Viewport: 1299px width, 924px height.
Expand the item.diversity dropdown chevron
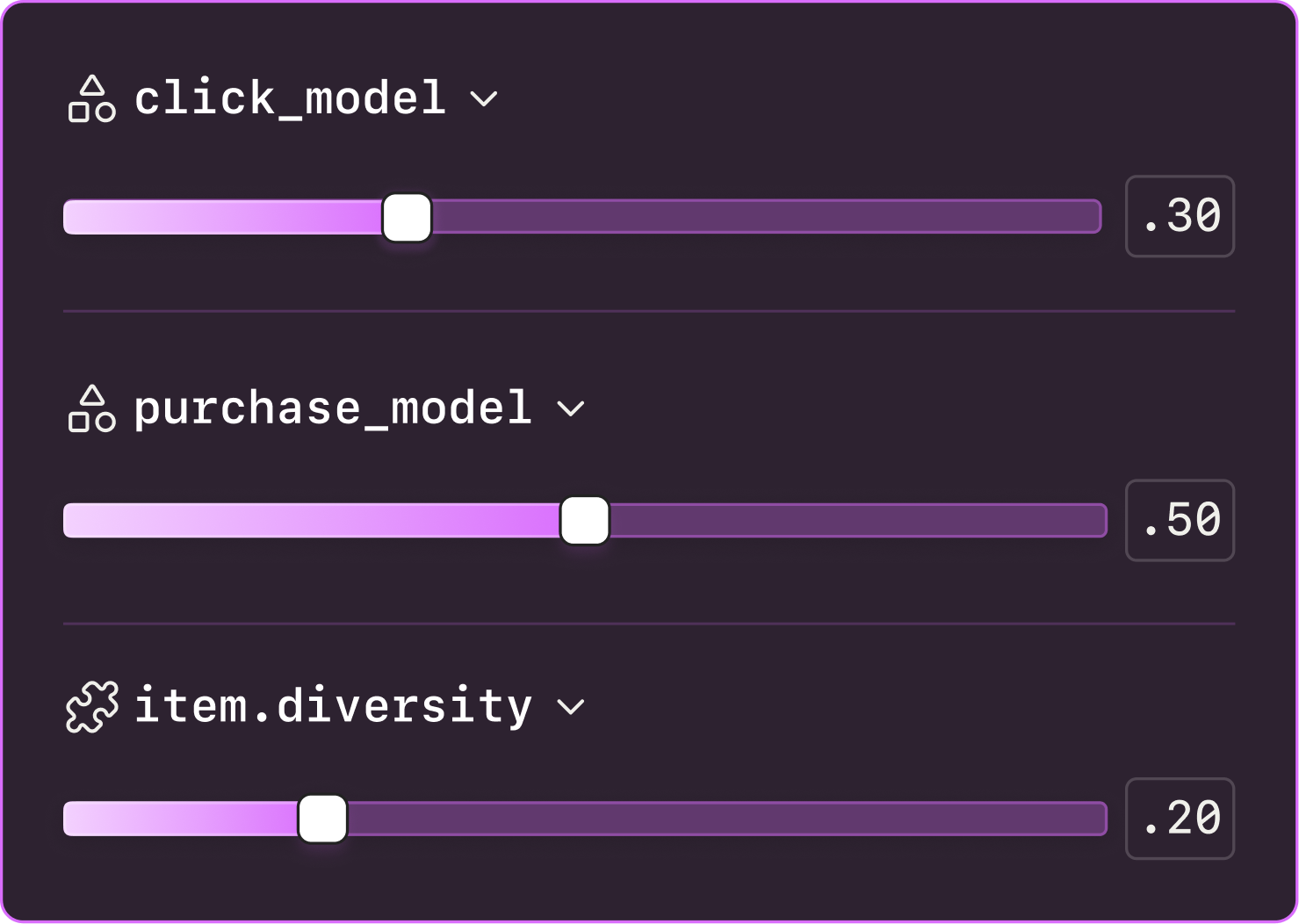pyautogui.click(x=571, y=707)
